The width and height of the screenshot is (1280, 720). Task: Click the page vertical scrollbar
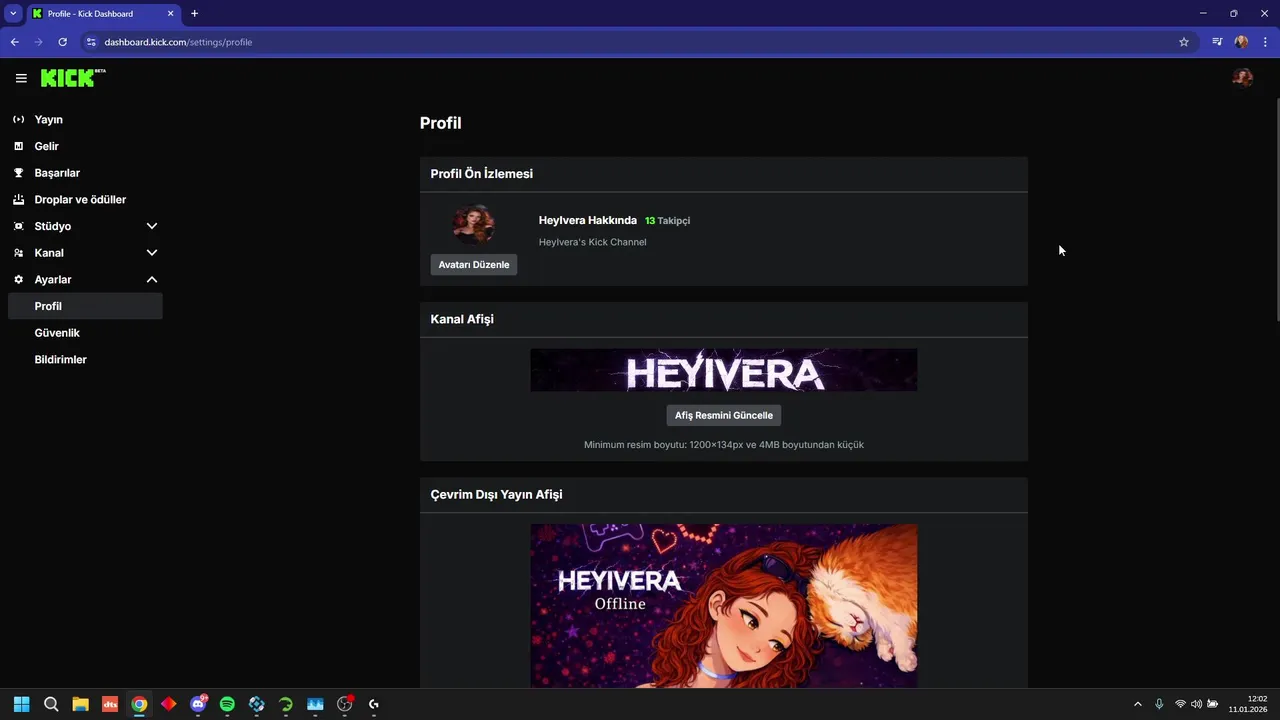pos(1276,210)
